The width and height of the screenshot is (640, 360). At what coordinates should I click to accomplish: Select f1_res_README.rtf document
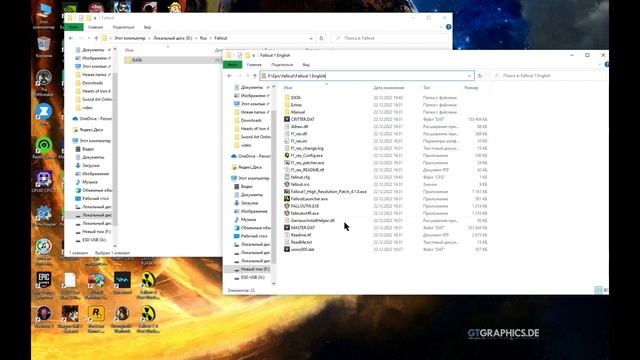307,170
